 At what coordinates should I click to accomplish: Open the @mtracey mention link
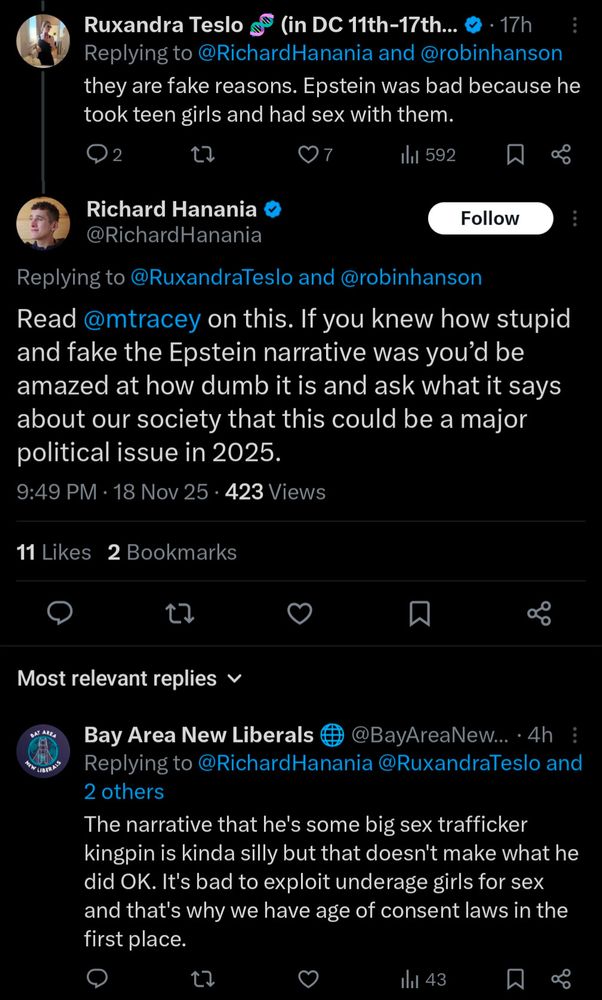(x=142, y=319)
